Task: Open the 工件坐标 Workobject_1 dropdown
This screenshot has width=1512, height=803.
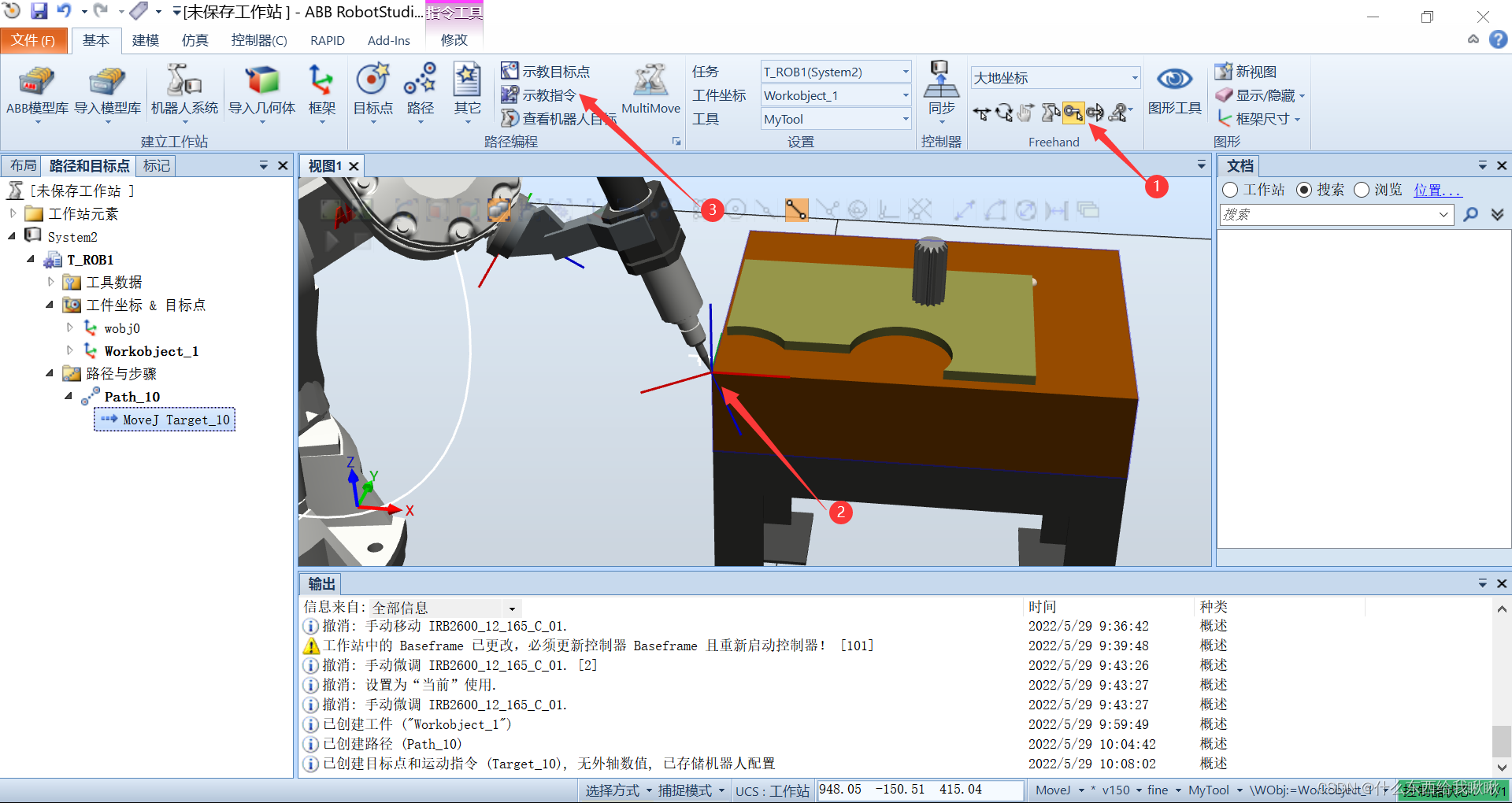Action: (836, 95)
